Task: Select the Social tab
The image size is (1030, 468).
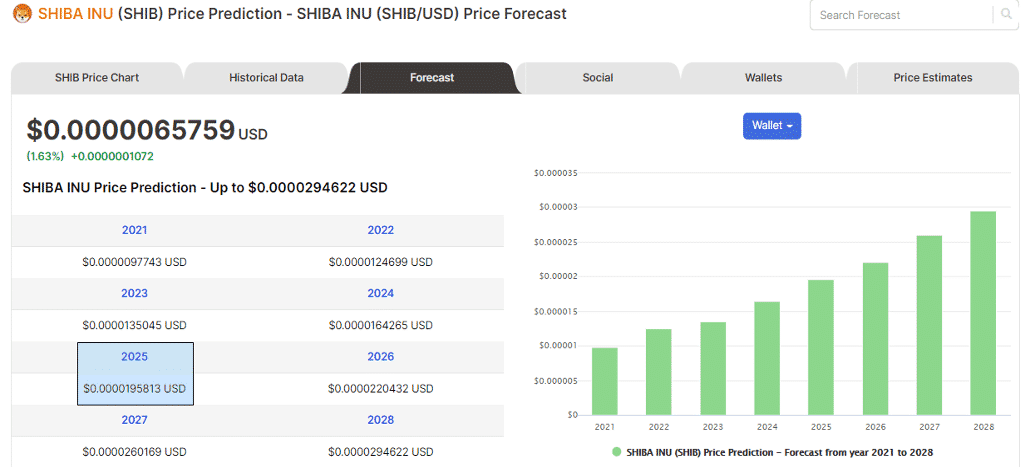Action: (598, 78)
